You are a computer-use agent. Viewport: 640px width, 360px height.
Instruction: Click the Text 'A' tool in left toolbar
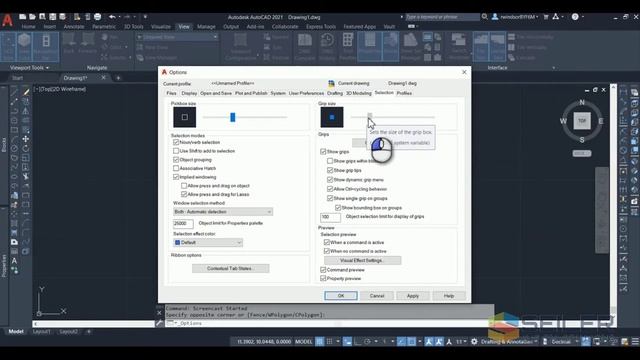pos(14,260)
